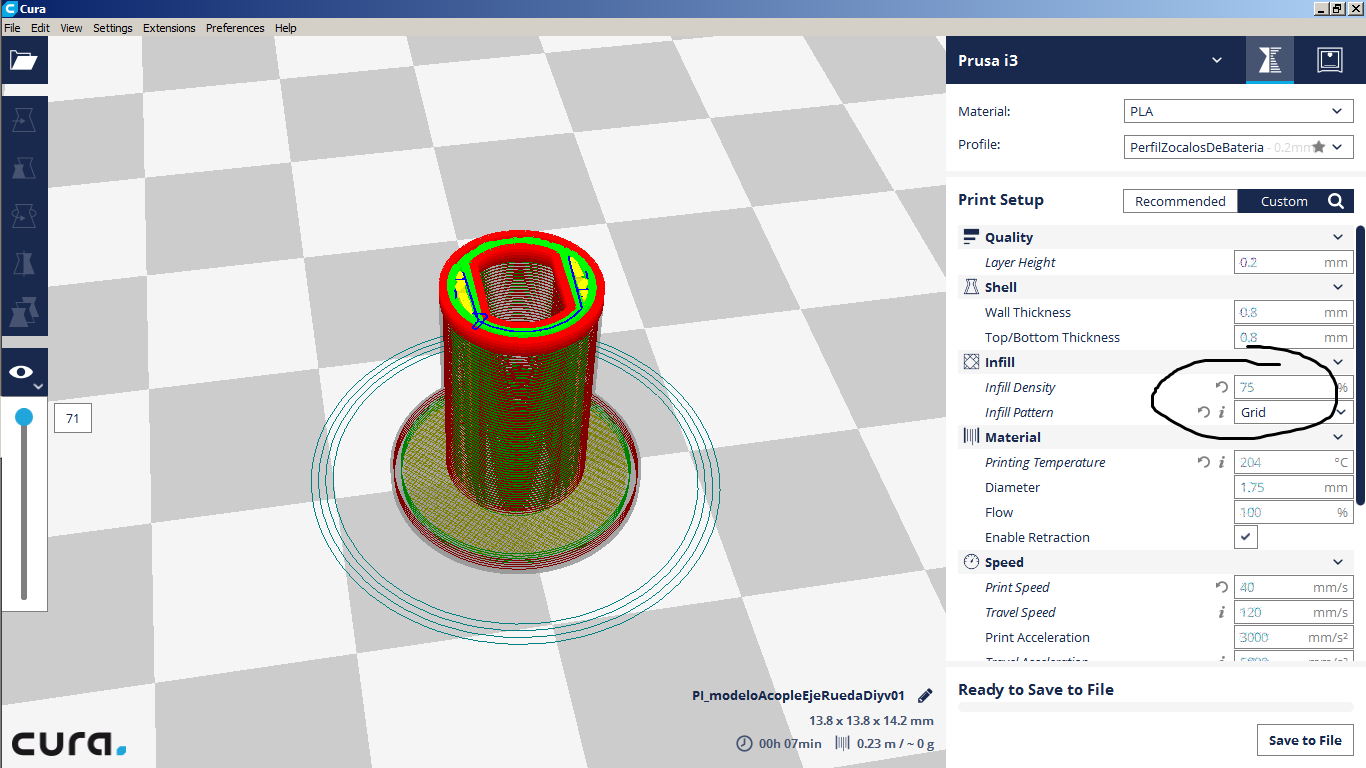Viewport: 1366px width, 768px height.
Task: Select the Rotate tool in sidebar
Action: click(24, 216)
